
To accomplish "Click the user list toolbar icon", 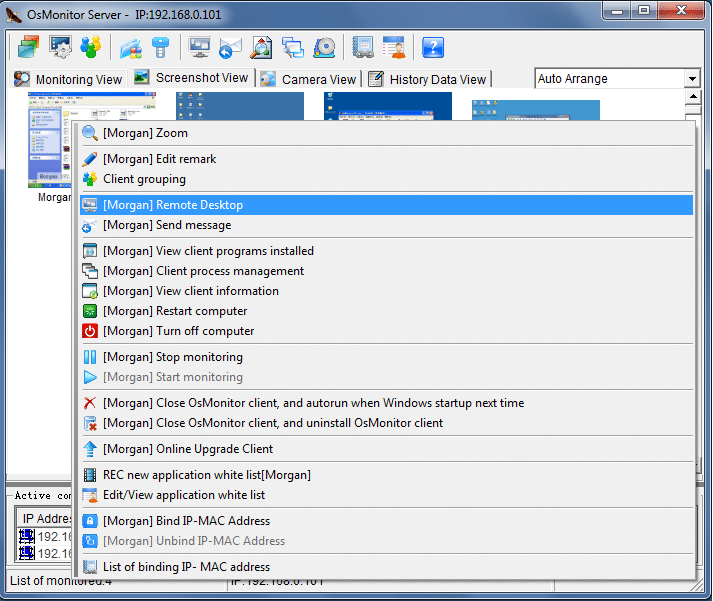I will click(394, 47).
